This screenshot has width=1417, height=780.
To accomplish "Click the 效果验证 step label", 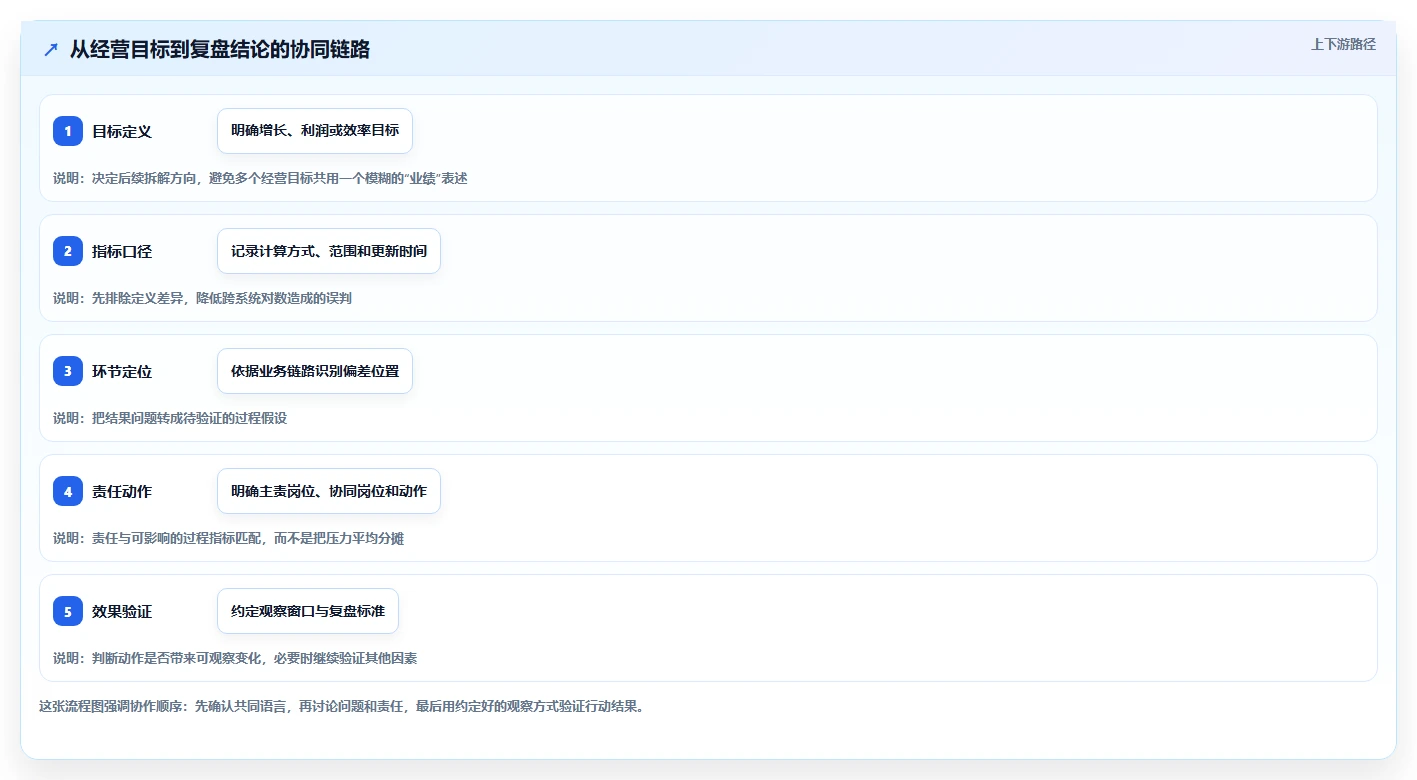I will click(122, 611).
